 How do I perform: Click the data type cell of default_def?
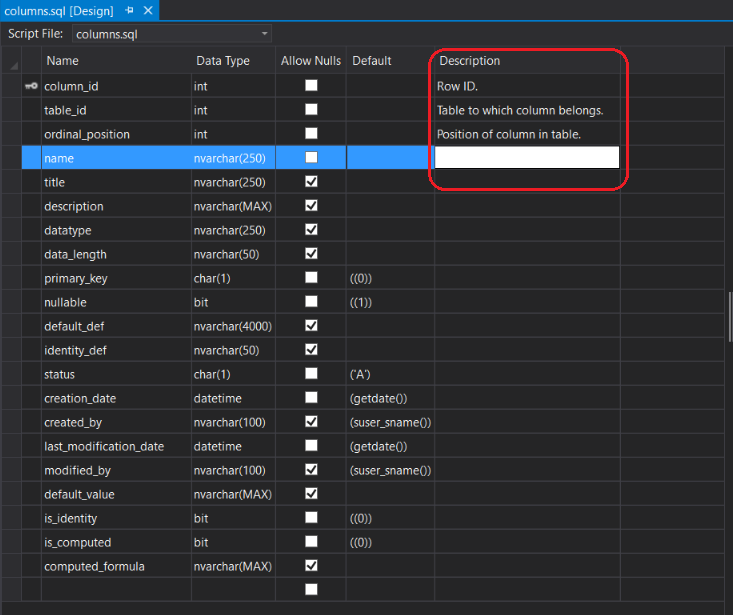(x=232, y=326)
